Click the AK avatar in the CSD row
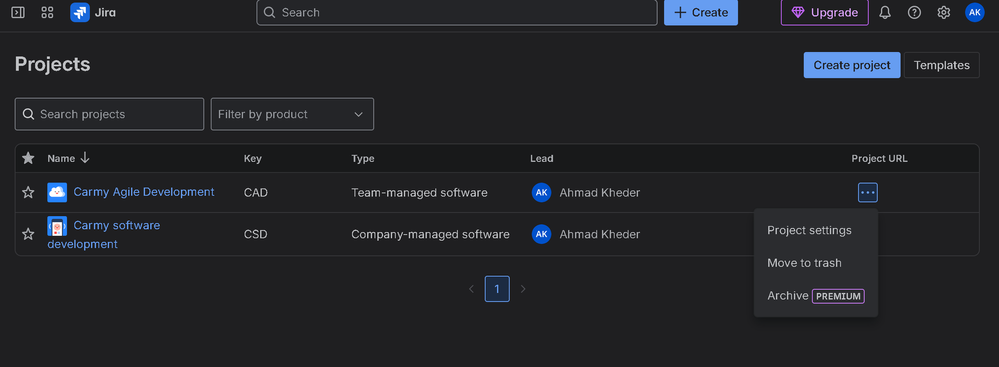This screenshot has height=367, width=999. pyautogui.click(x=542, y=234)
